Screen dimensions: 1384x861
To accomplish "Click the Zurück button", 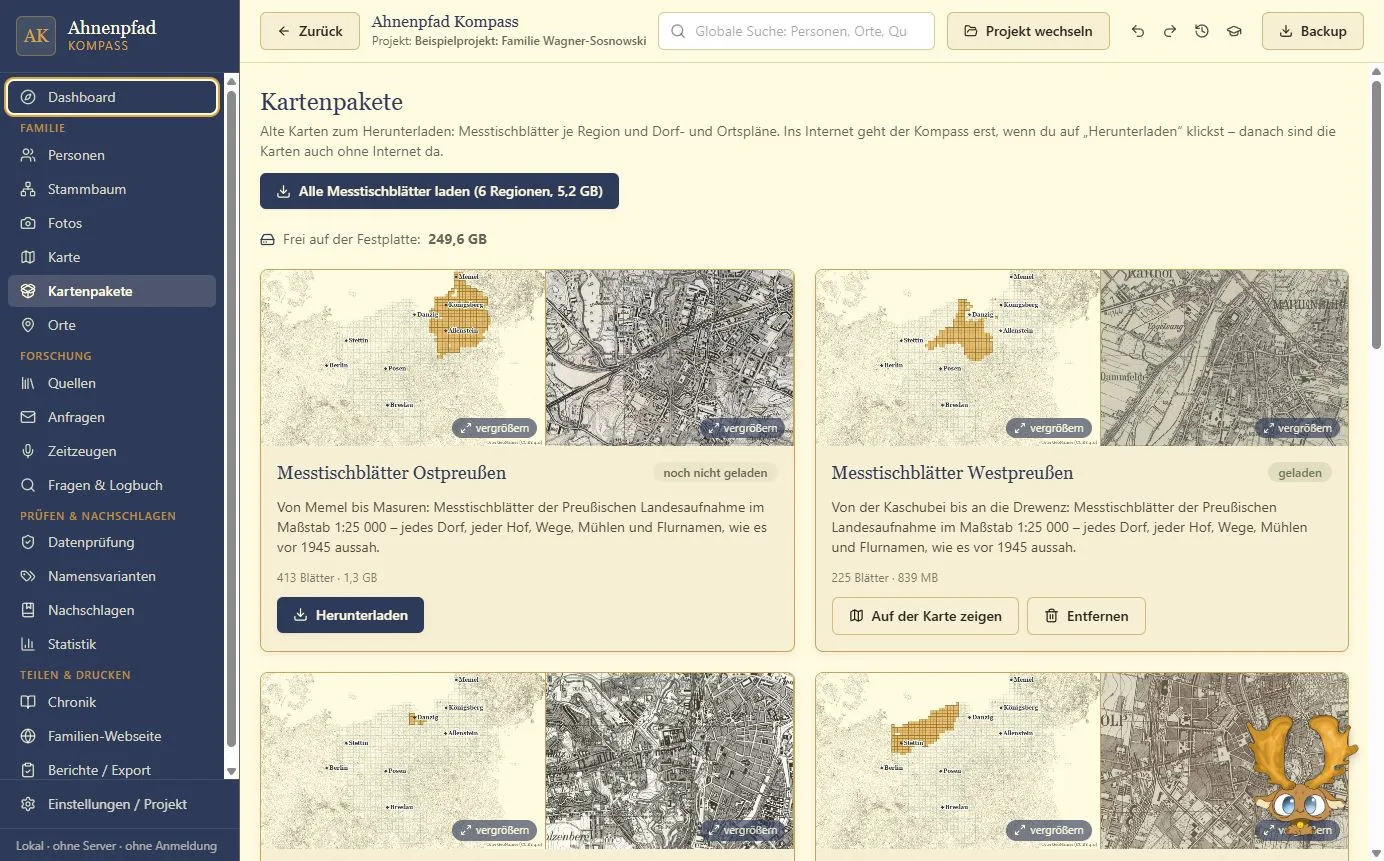I will (x=310, y=31).
